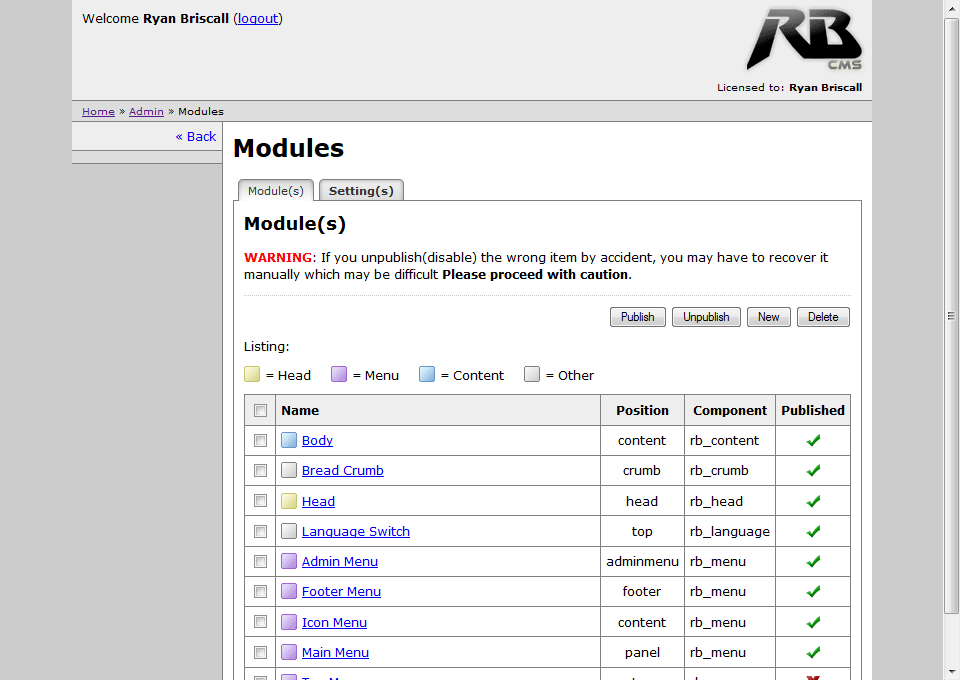Screen dimensions: 960x680
Task: Log out using the logout link
Action: pos(258,18)
